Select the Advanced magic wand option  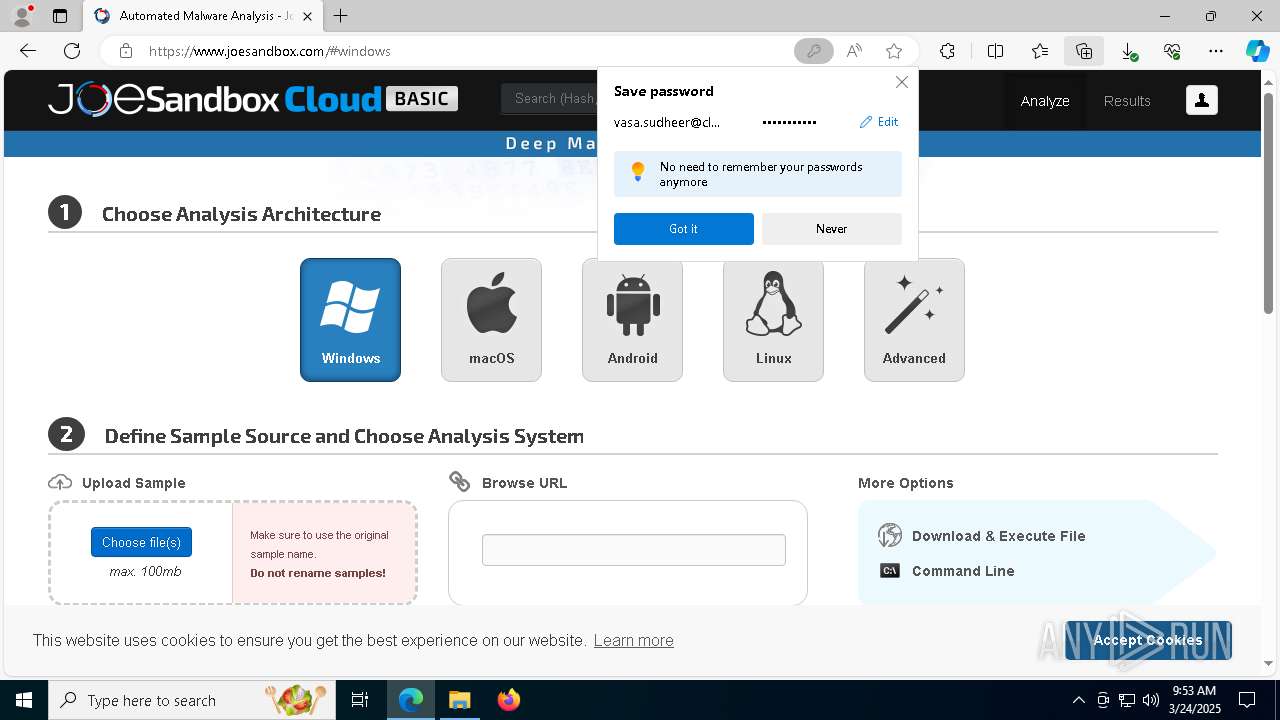[914, 320]
